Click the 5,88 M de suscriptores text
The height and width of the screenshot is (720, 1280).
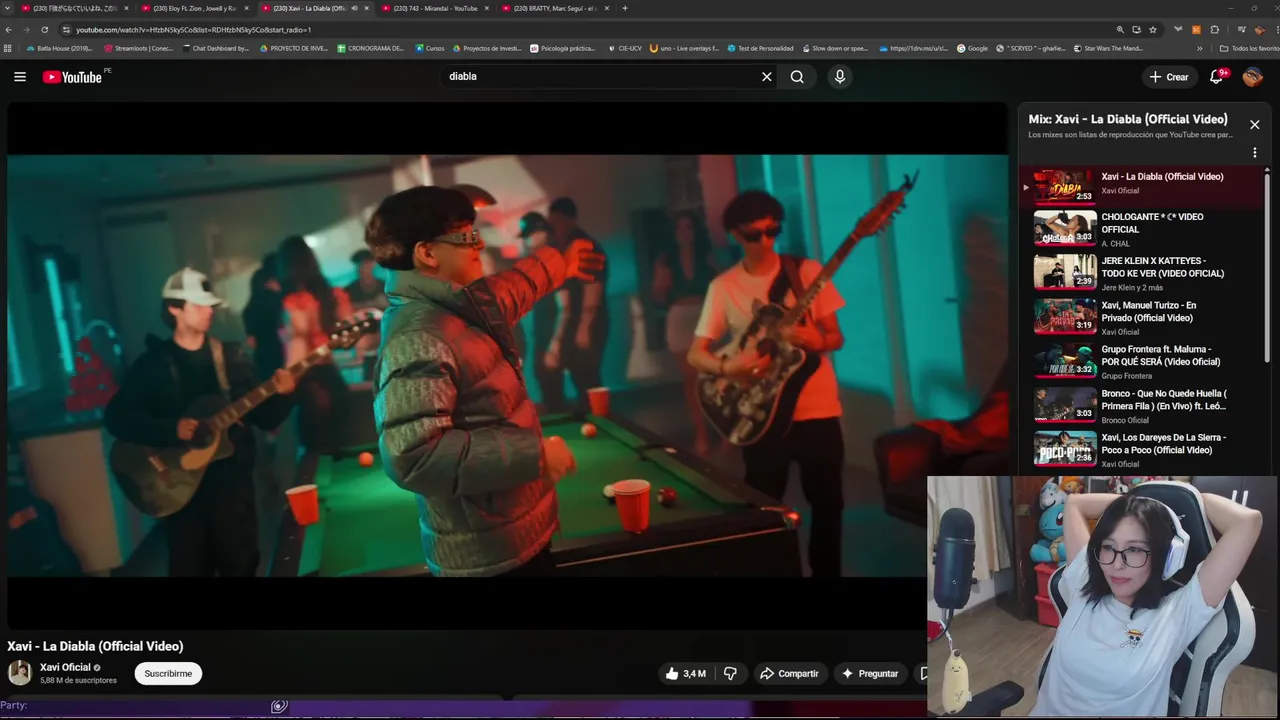(78, 680)
